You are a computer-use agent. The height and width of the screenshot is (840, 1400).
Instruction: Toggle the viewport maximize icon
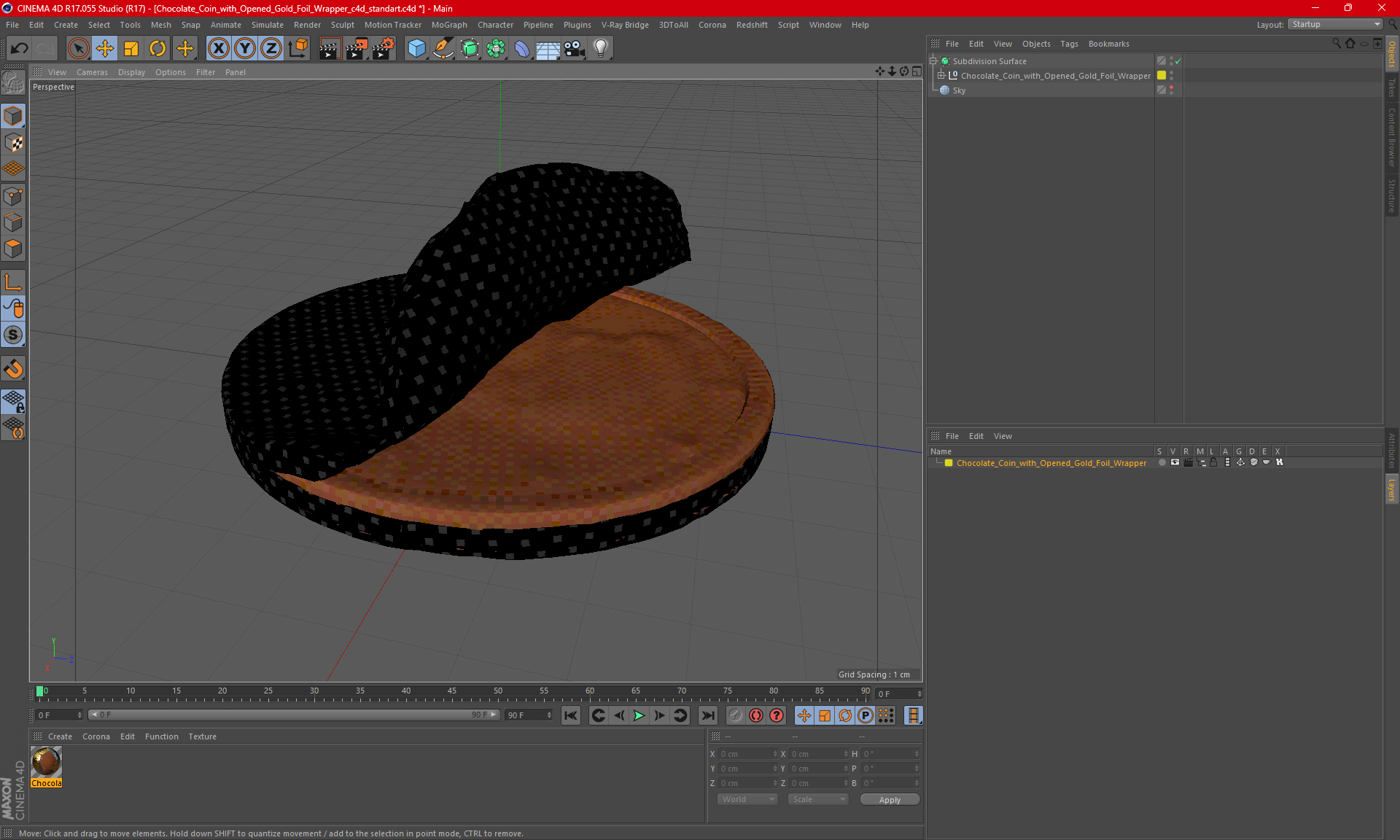917,71
